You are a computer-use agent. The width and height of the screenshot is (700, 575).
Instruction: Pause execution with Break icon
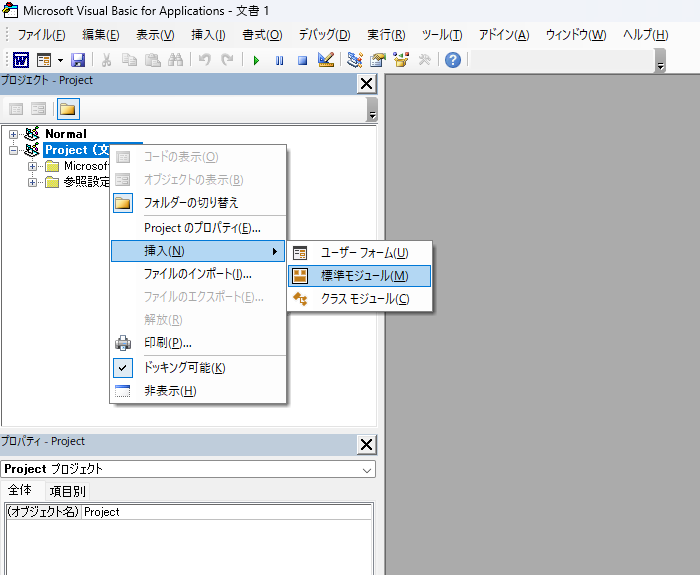click(x=279, y=60)
